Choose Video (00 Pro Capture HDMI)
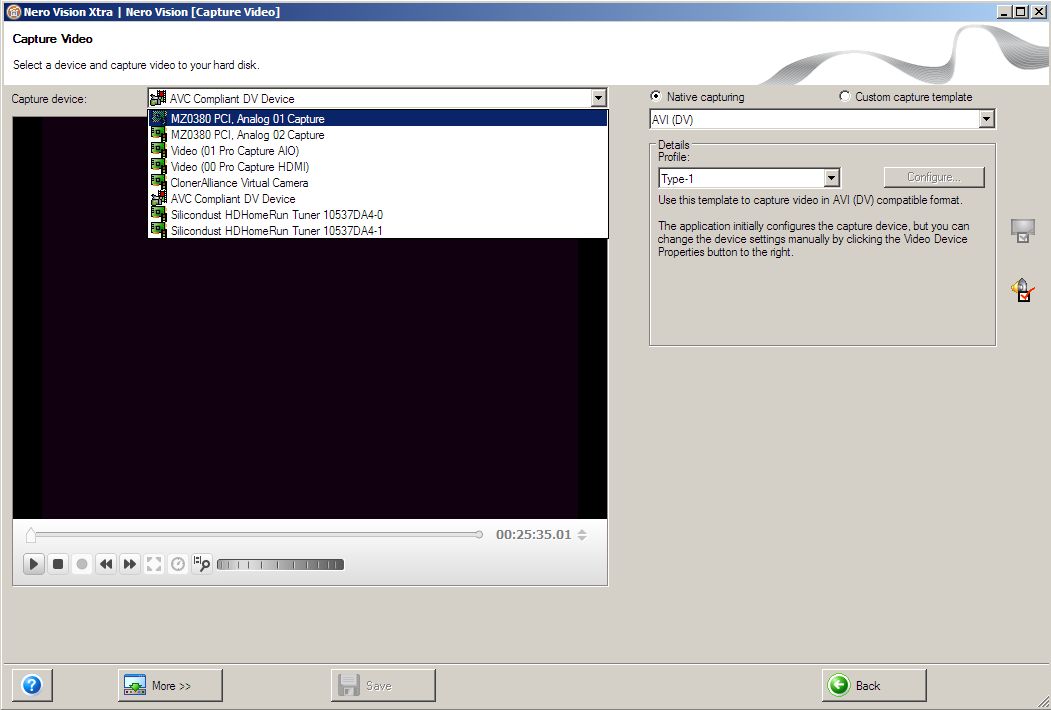The width and height of the screenshot is (1051, 710). click(378, 167)
